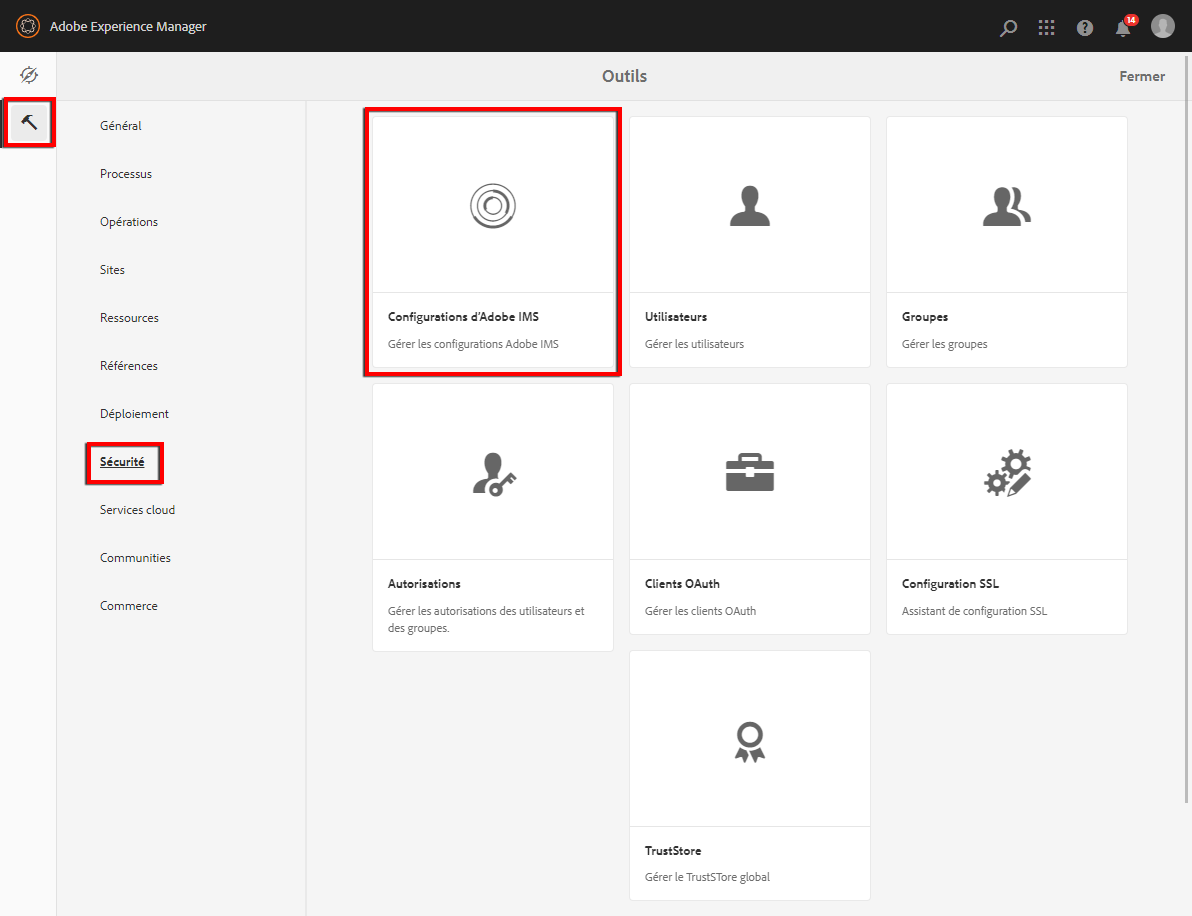Open the Clients OAuth card title
Screen dimensions: 1192x916
coord(682,583)
